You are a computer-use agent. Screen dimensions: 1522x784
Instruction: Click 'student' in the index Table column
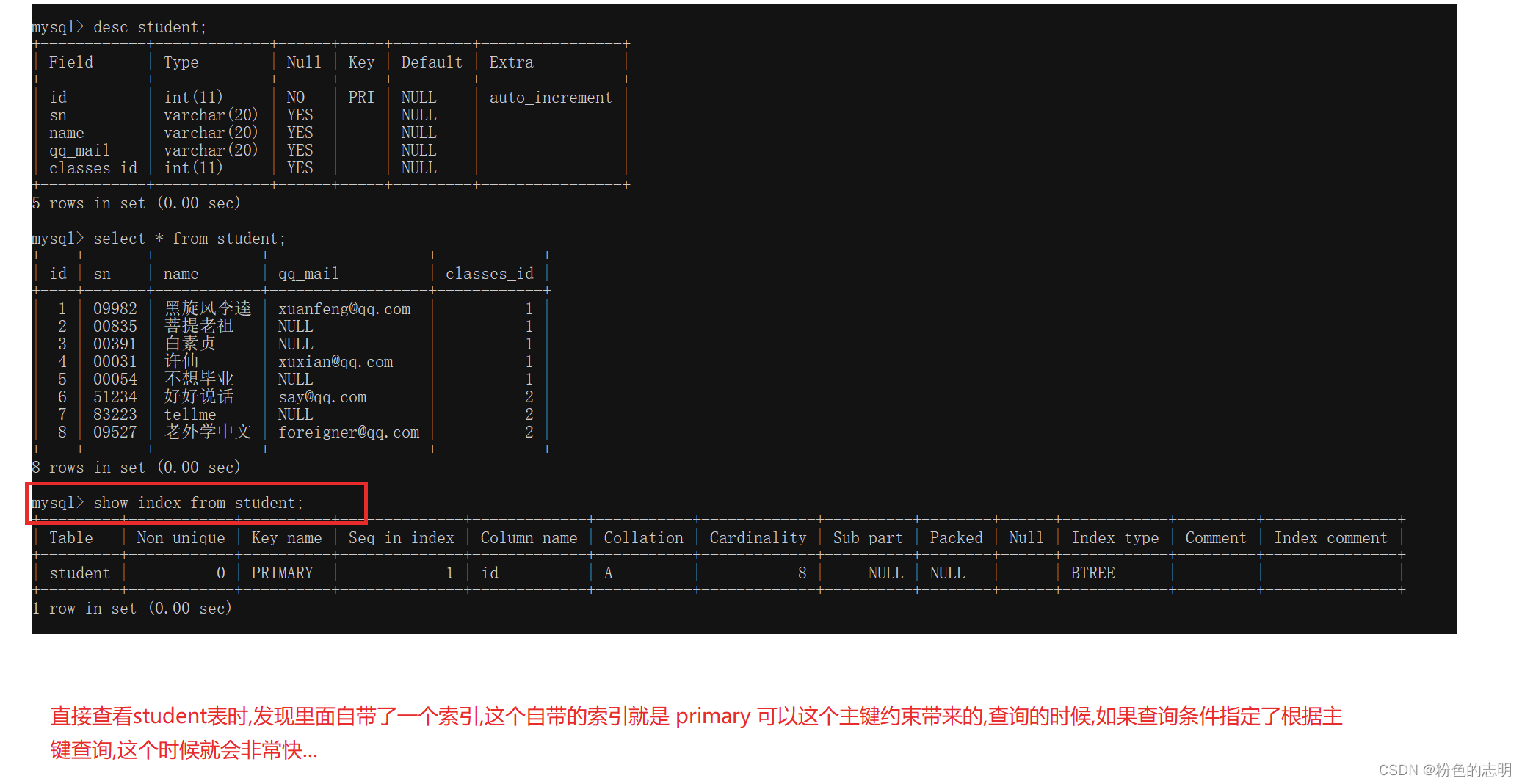[79, 573]
